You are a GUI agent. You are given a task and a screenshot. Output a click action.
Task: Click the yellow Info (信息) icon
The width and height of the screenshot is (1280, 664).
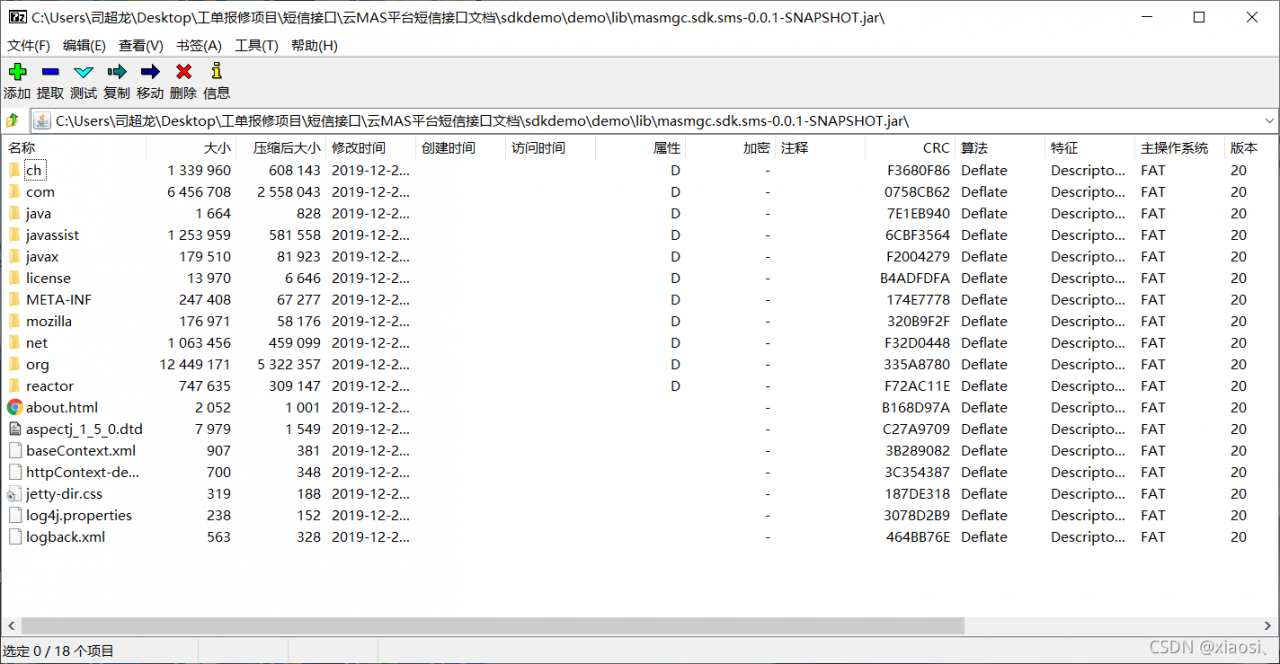pyautogui.click(x=216, y=72)
